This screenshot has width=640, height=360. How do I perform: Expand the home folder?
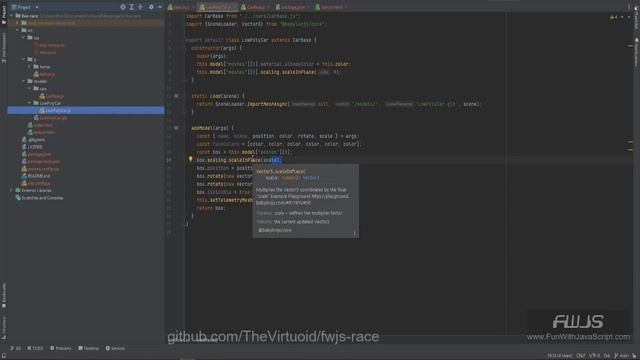[30, 67]
